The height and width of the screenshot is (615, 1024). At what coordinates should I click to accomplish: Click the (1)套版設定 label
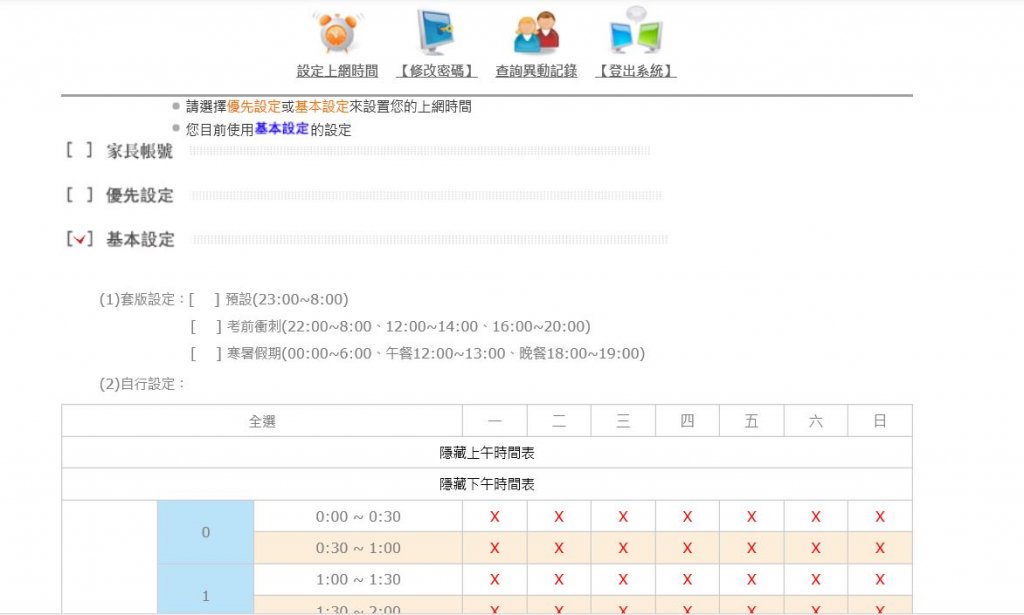[142, 300]
